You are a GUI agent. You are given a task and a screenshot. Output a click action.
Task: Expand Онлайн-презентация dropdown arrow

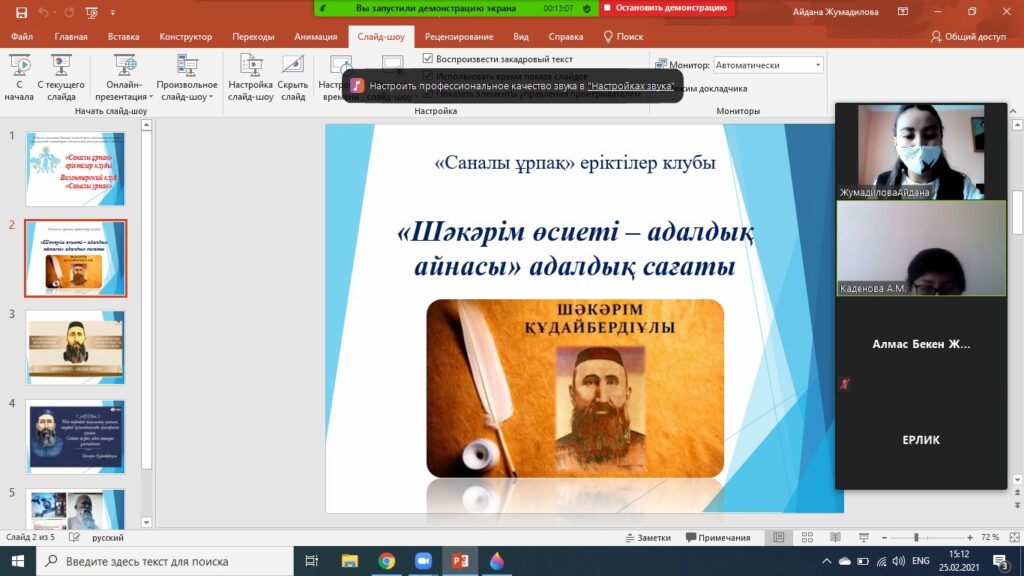point(152,97)
